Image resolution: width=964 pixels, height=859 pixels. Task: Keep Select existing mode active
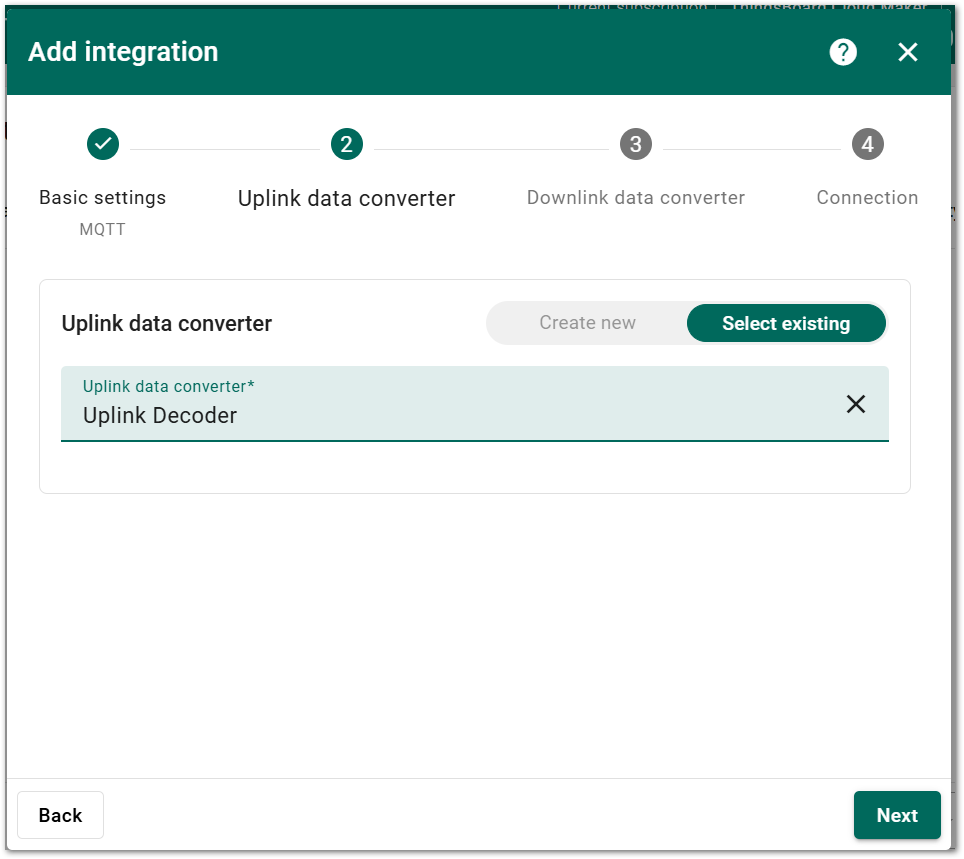click(786, 322)
